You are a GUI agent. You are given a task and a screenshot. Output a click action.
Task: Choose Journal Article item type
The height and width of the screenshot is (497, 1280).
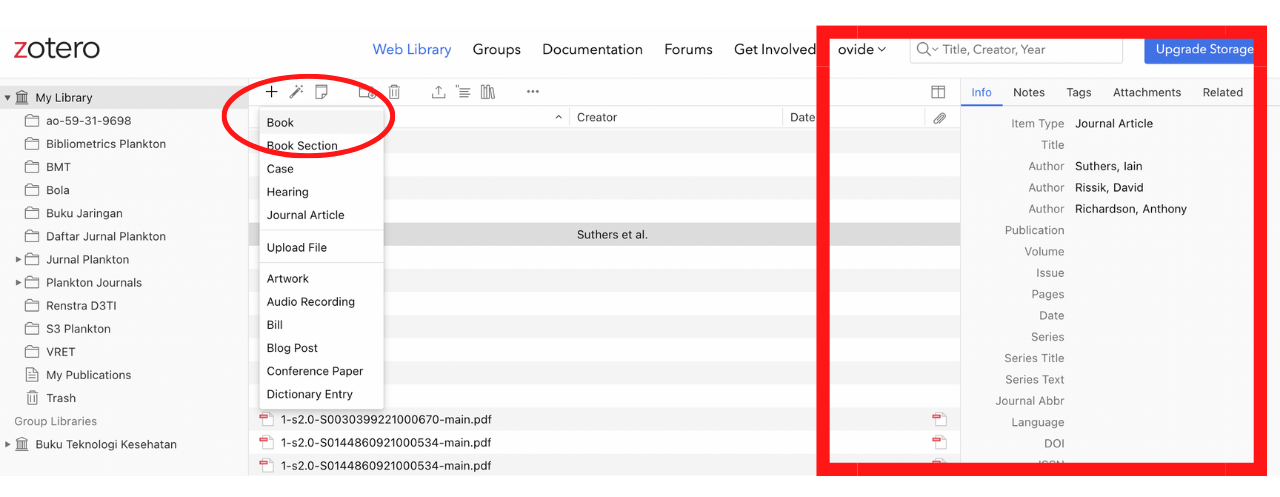click(321, 215)
